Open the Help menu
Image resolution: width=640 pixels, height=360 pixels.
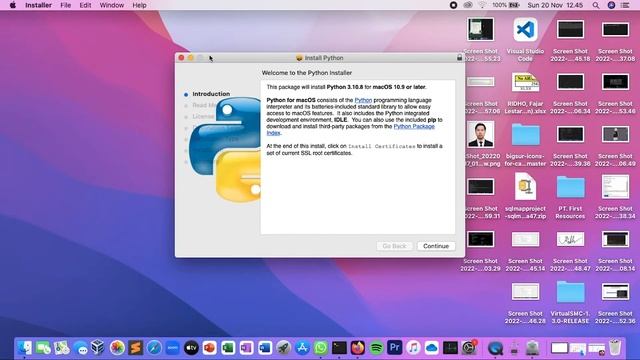(x=139, y=5)
